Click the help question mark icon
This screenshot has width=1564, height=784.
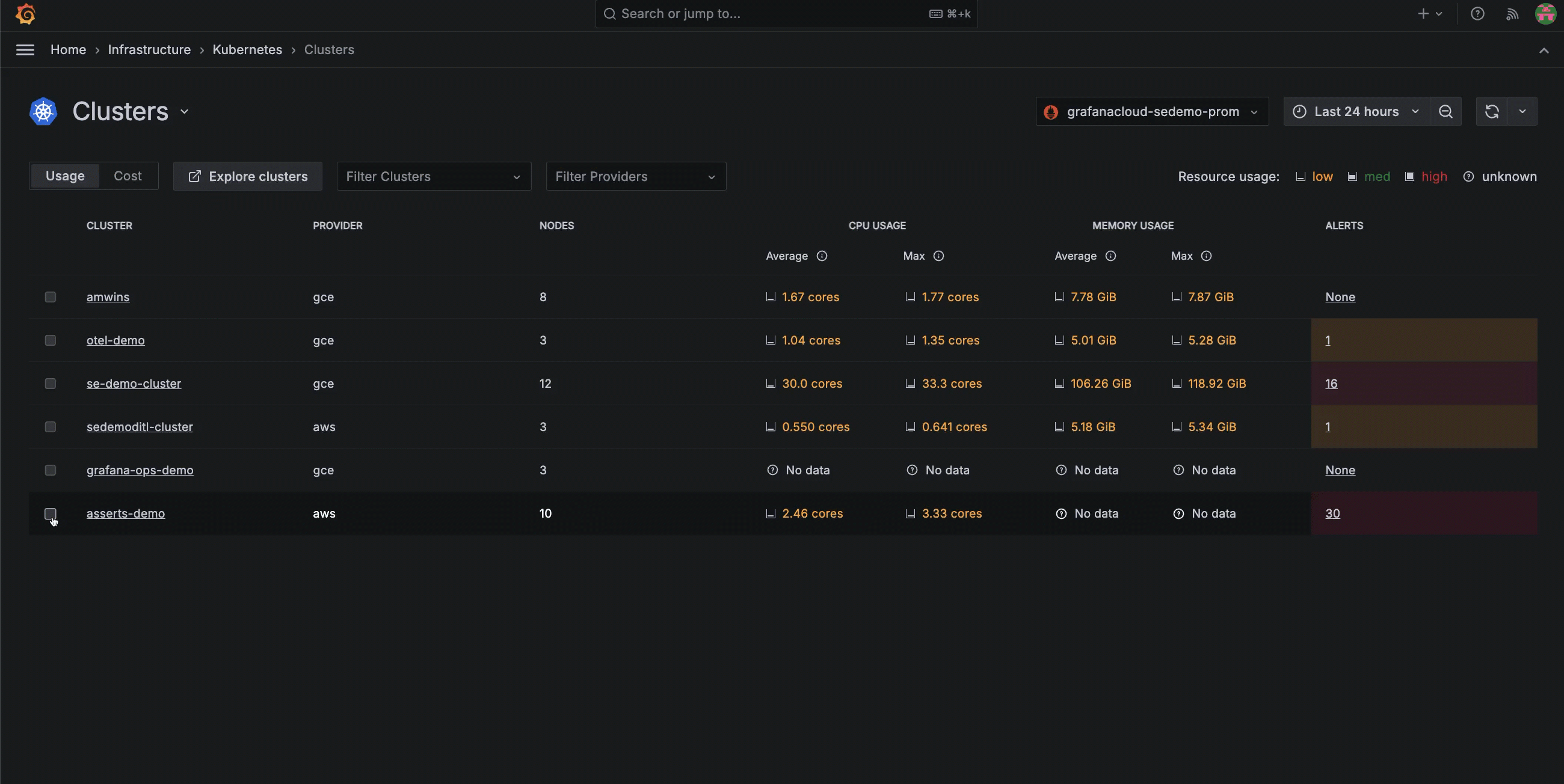[x=1477, y=13]
